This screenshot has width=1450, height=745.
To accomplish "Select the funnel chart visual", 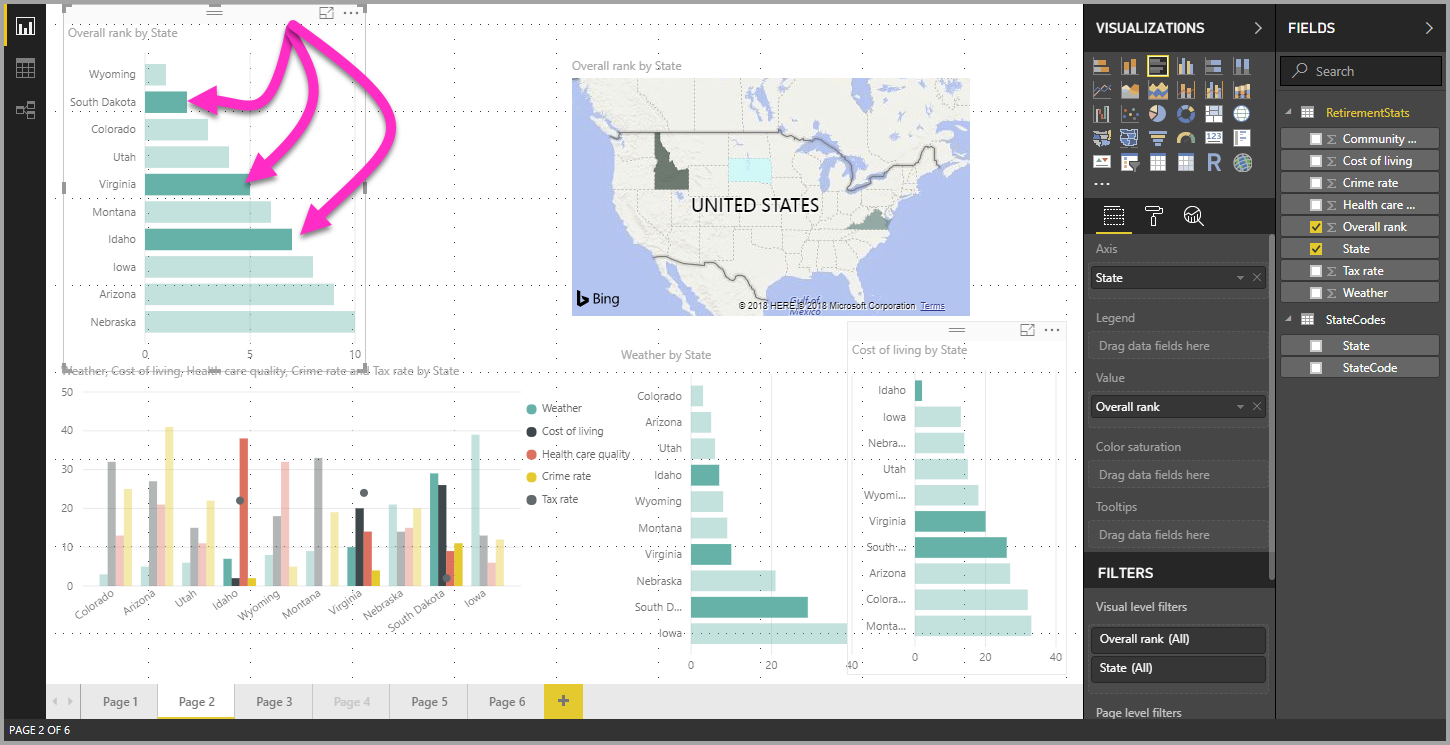I will click(x=1158, y=137).
